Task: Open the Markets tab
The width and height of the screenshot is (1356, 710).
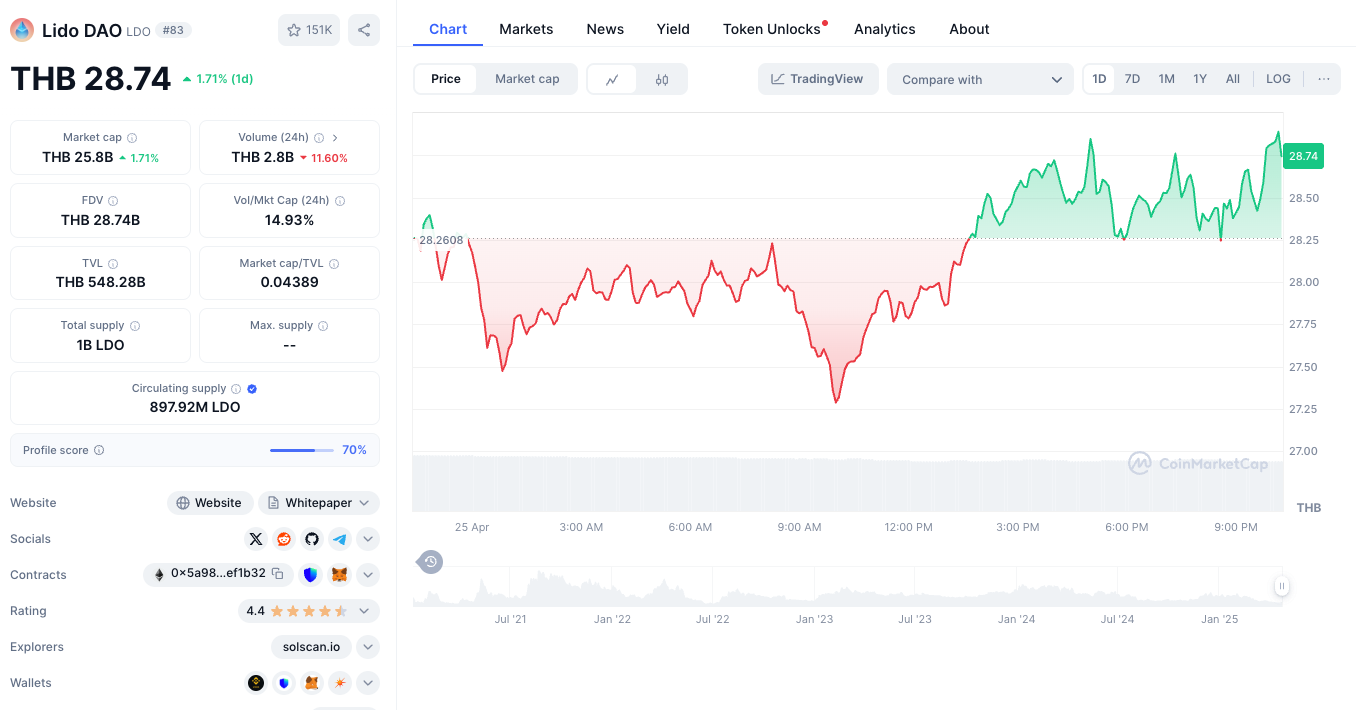Action: tap(526, 29)
